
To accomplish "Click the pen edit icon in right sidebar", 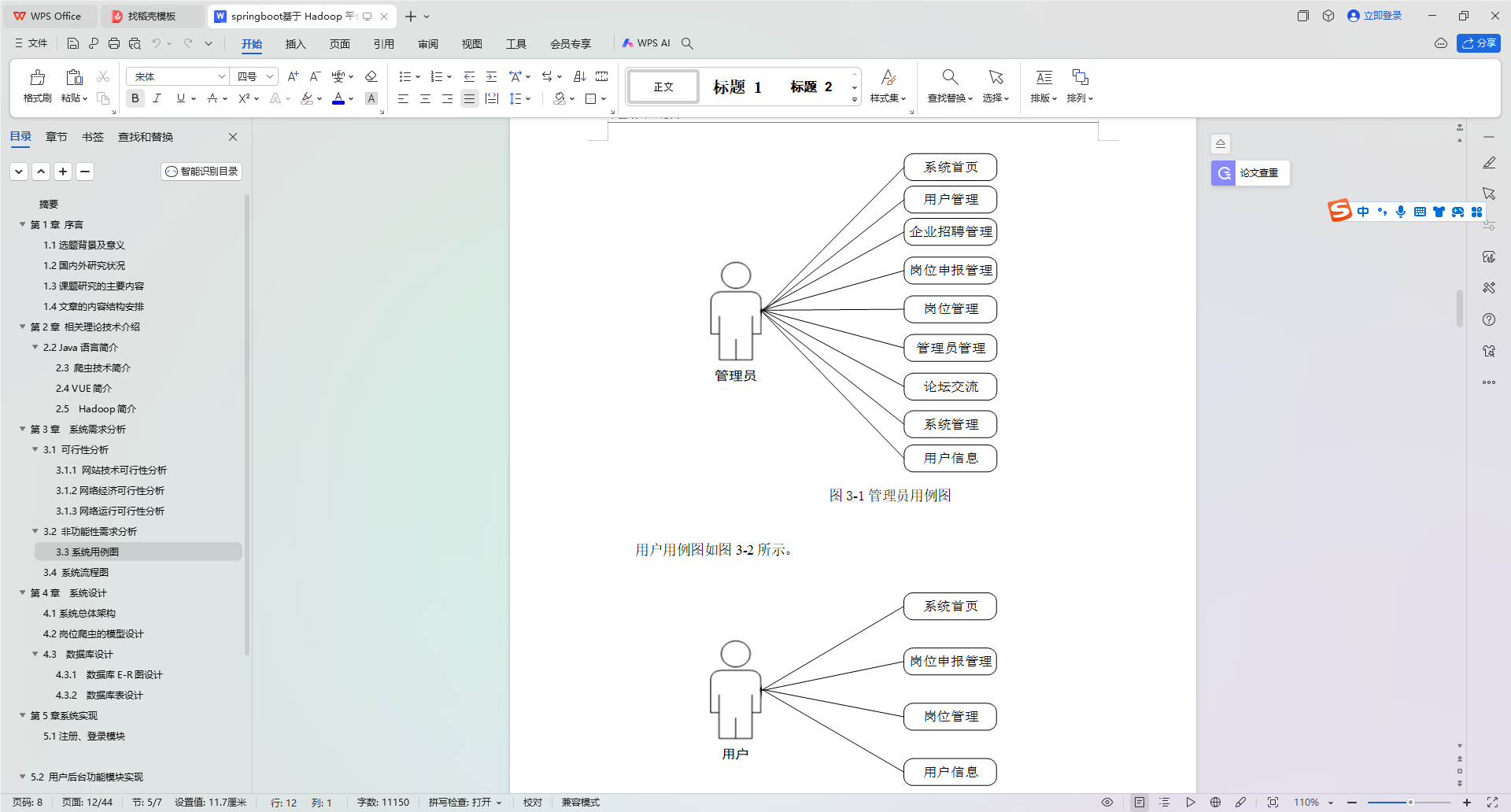I will [1489, 163].
